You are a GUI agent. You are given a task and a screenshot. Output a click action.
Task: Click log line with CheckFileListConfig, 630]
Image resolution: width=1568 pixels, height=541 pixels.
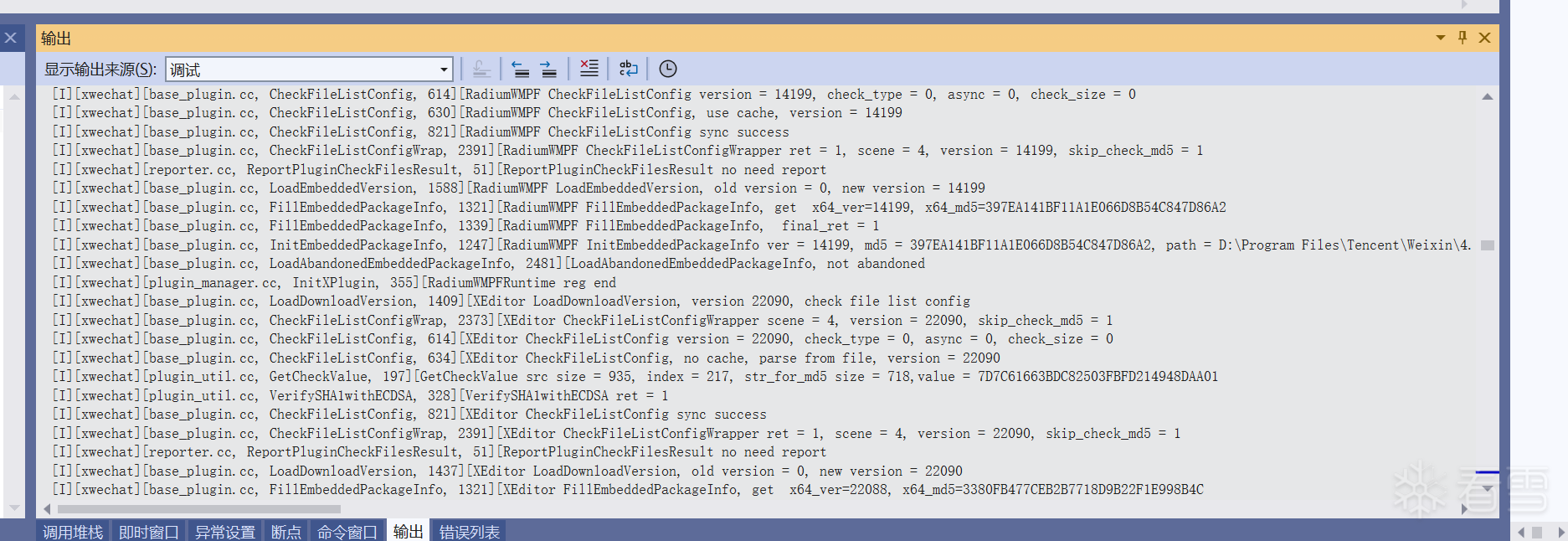coord(477,113)
